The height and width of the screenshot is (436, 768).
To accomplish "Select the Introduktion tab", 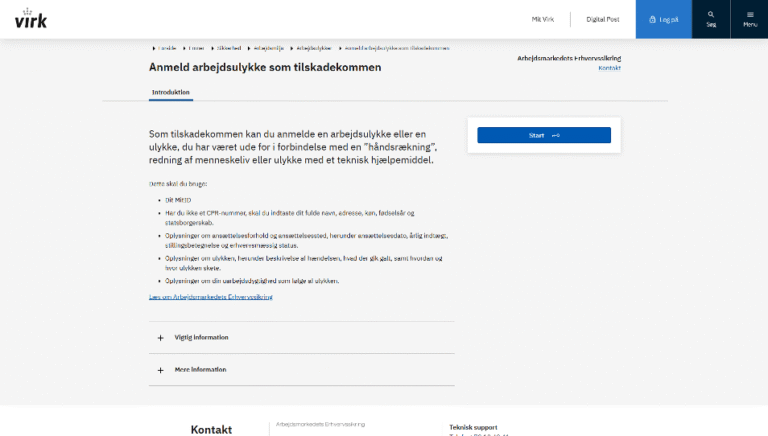I will [x=170, y=93].
